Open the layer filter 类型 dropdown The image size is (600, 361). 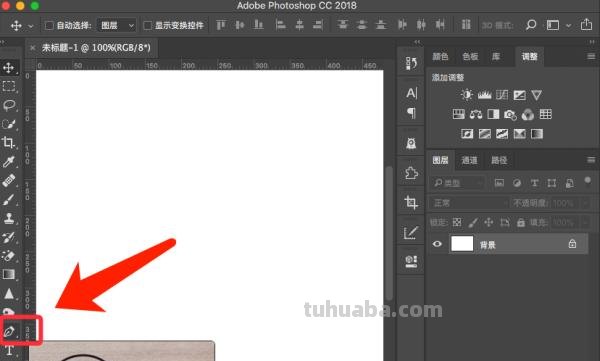[458, 183]
